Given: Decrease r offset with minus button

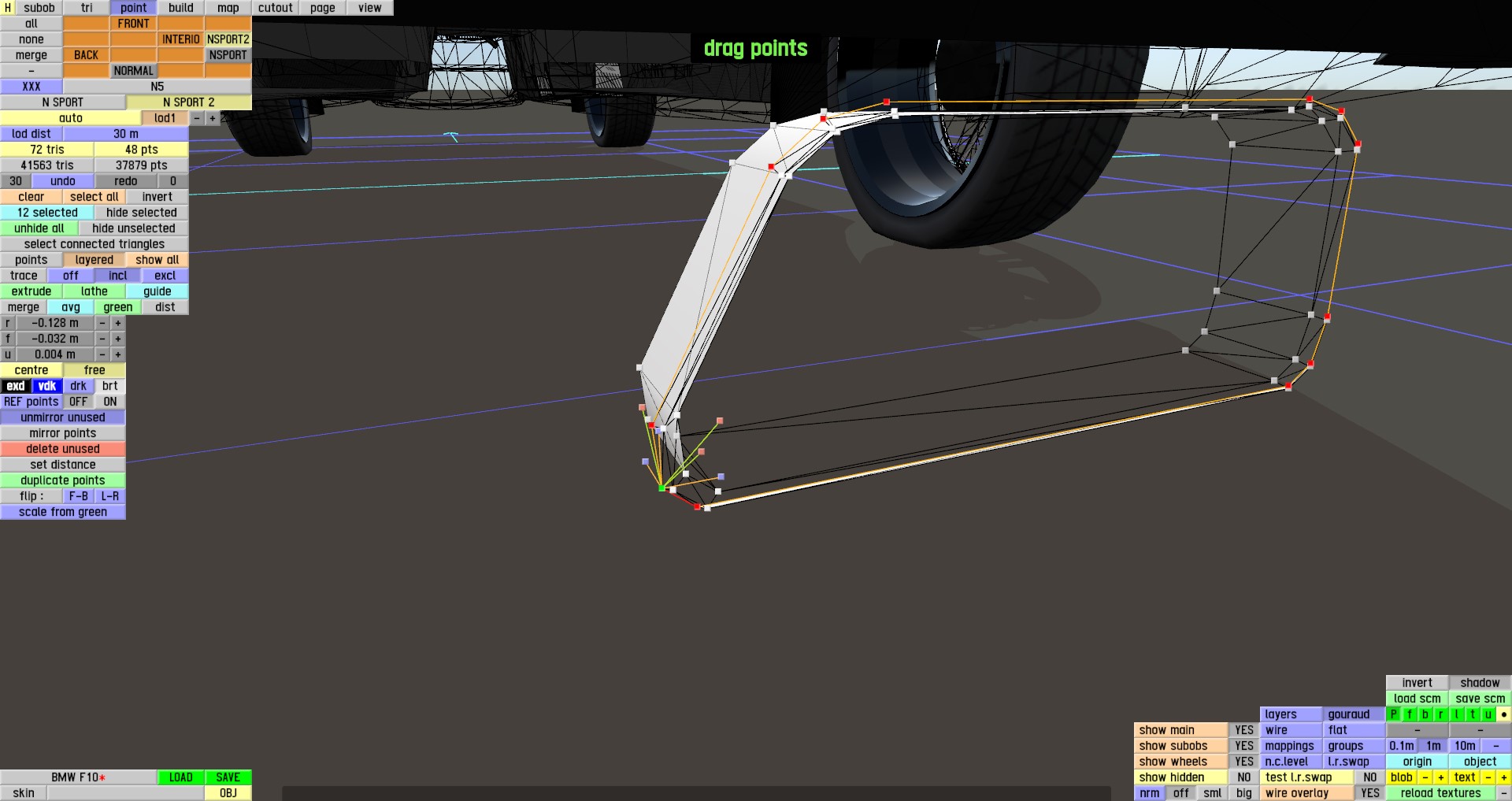Looking at the screenshot, I should tap(102, 323).
